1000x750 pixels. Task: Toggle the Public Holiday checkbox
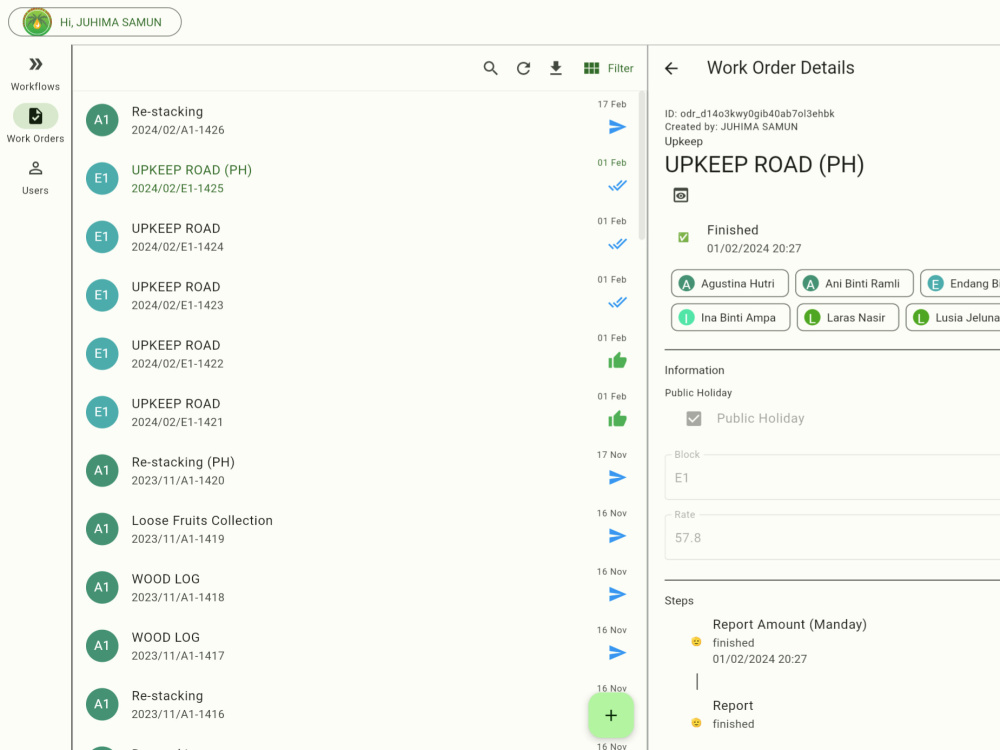[694, 418]
